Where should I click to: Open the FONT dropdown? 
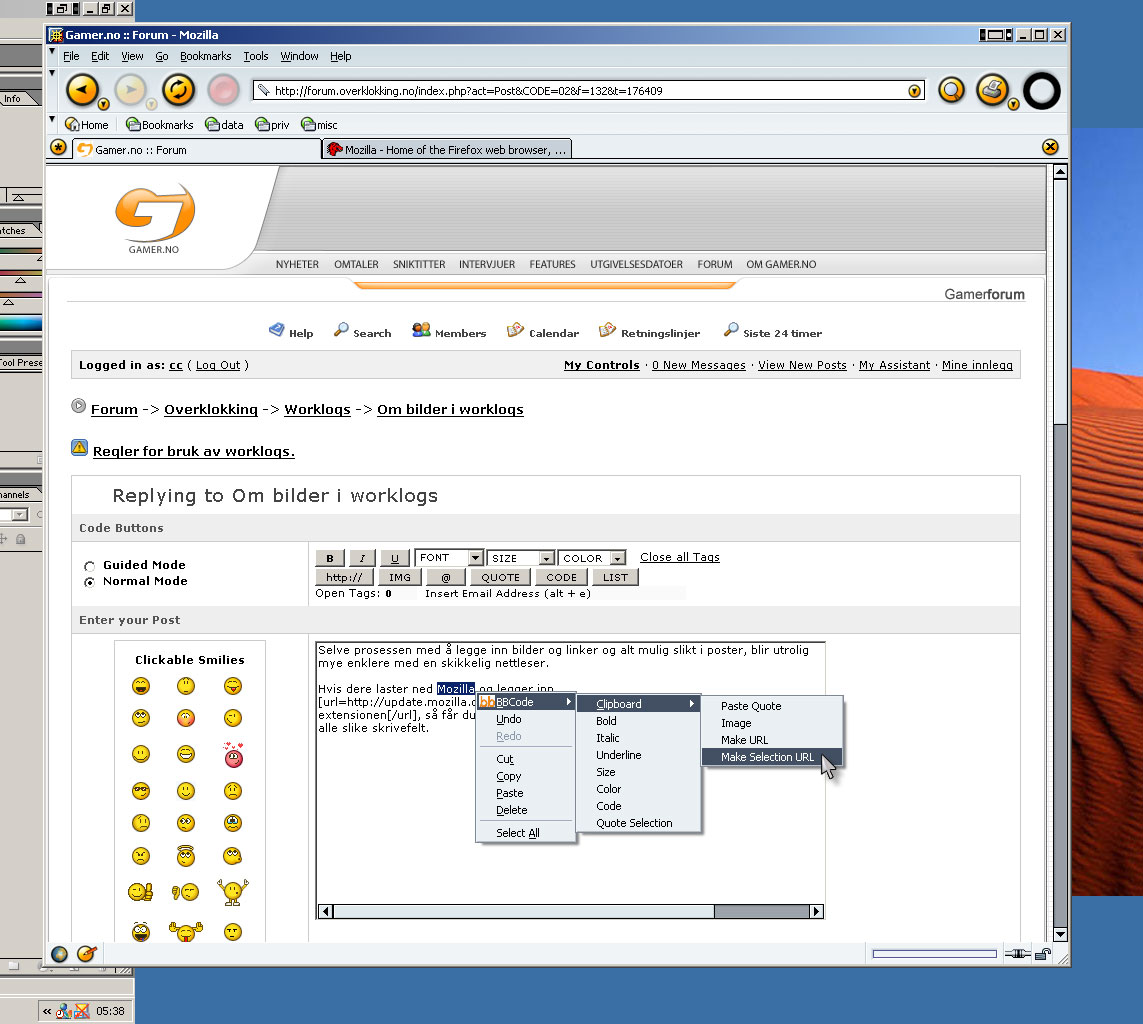coord(448,558)
